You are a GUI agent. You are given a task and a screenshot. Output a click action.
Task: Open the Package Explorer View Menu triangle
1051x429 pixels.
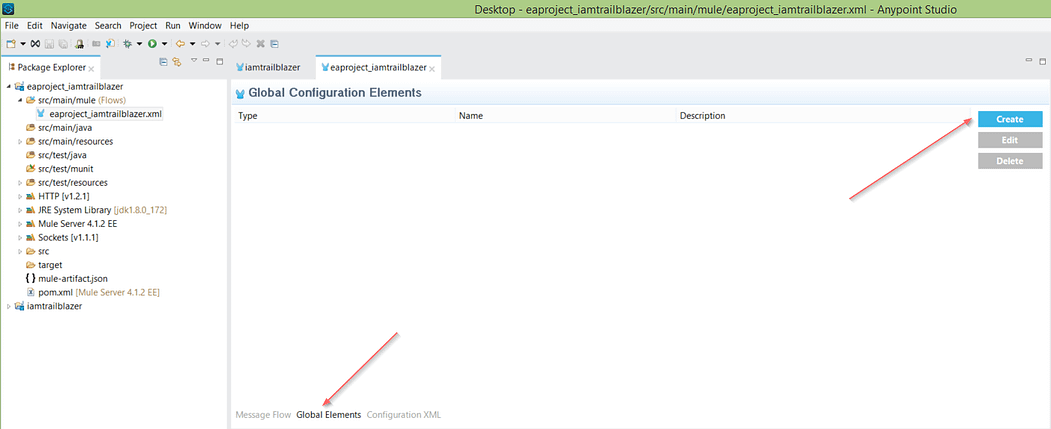[x=194, y=60]
